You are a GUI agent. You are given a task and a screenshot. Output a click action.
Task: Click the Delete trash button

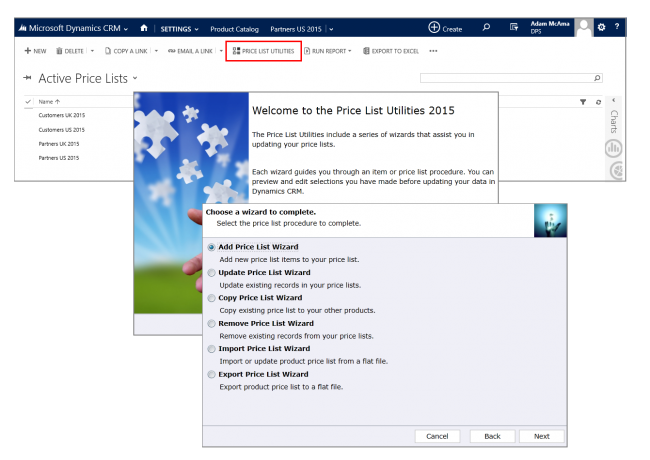click(70, 51)
